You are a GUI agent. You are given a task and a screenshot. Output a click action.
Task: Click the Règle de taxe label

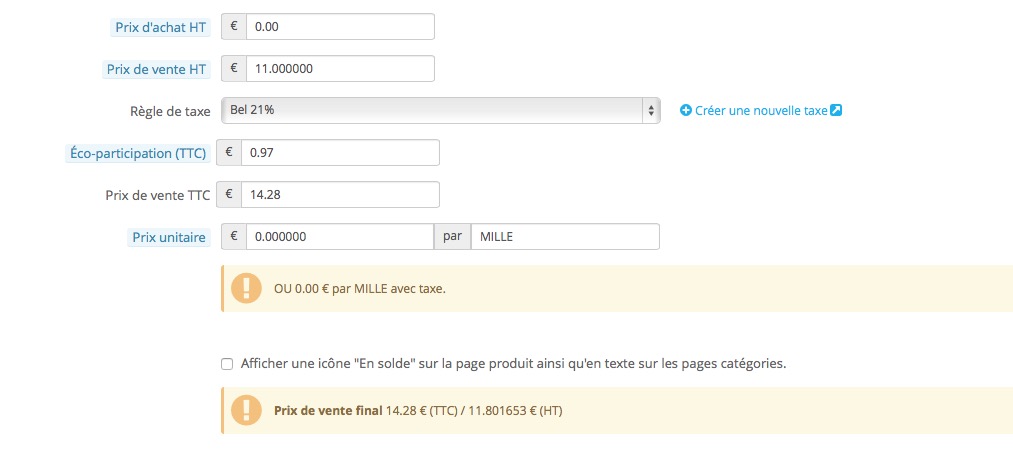click(x=170, y=111)
